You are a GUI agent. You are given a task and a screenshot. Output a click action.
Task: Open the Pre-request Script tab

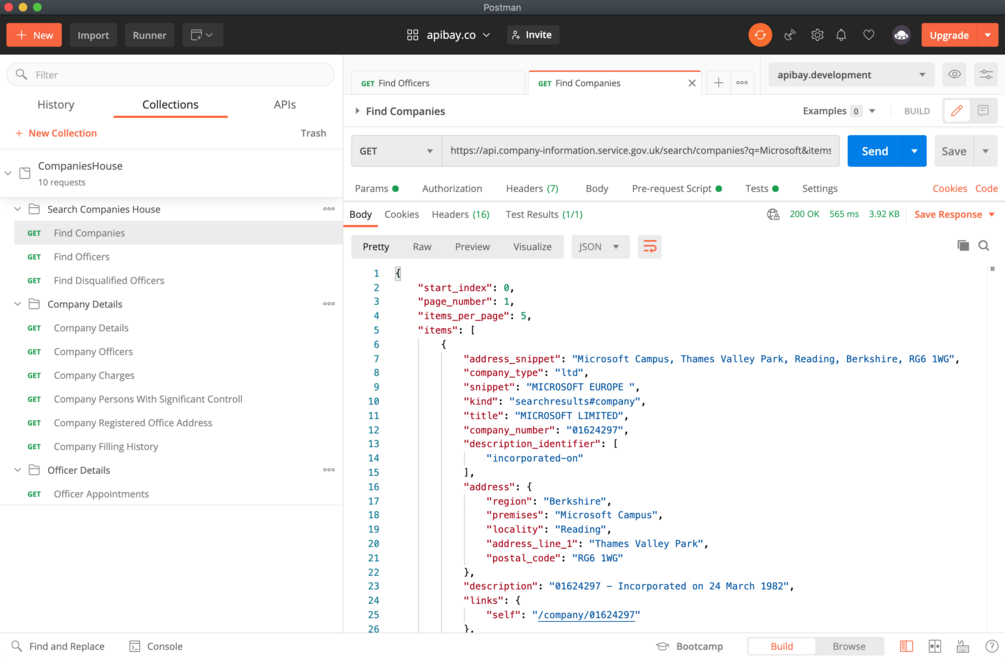point(671,188)
